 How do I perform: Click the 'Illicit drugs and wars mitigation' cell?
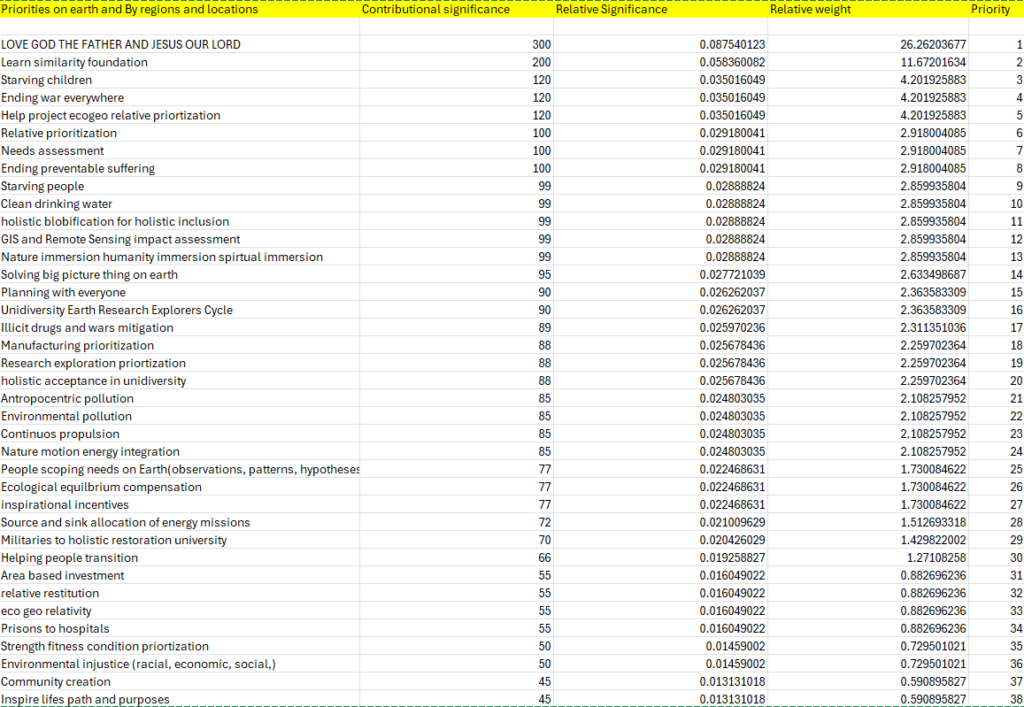[x=87, y=328]
